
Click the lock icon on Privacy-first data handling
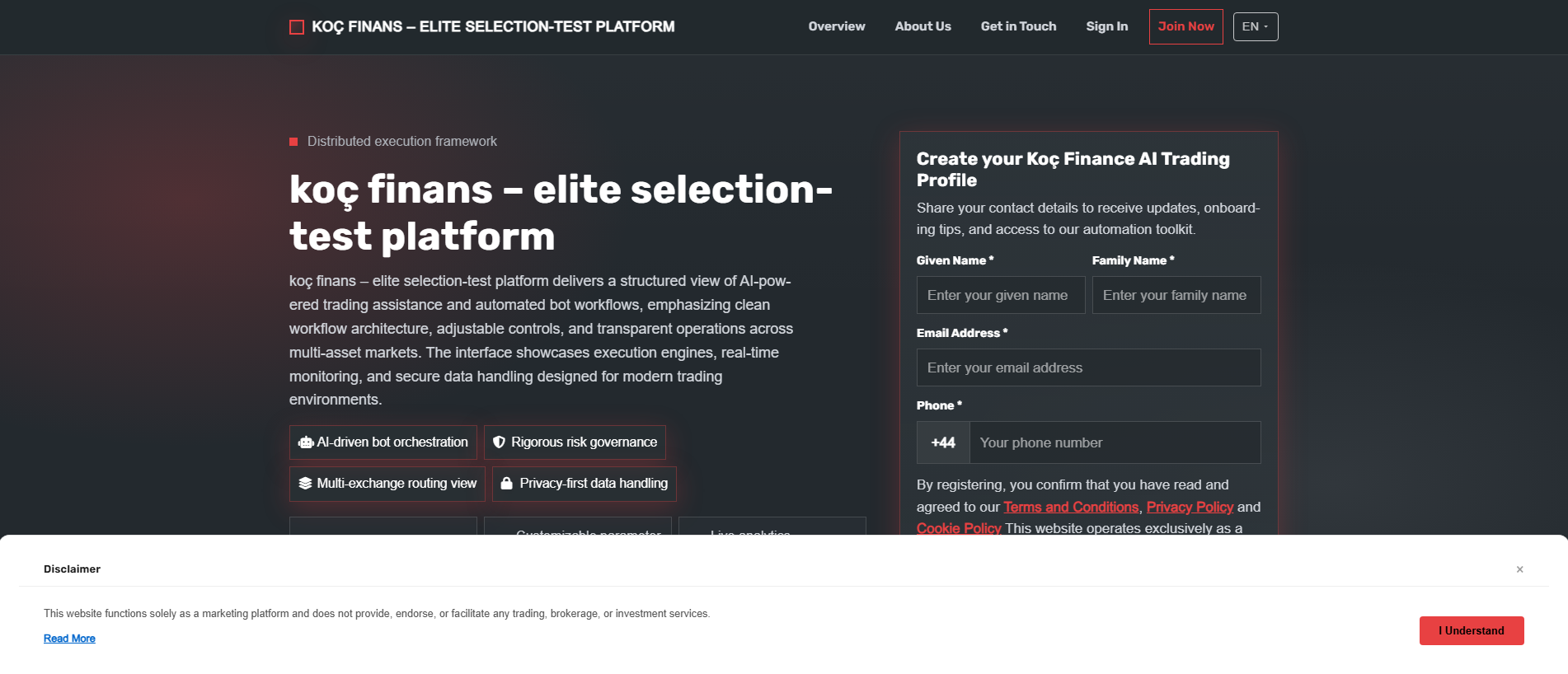click(507, 484)
